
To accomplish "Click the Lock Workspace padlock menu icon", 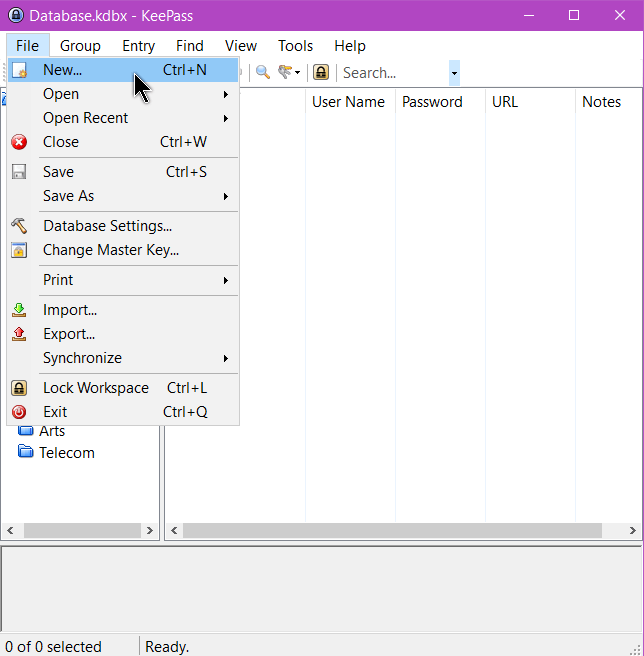I will pyautogui.click(x=19, y=388).
